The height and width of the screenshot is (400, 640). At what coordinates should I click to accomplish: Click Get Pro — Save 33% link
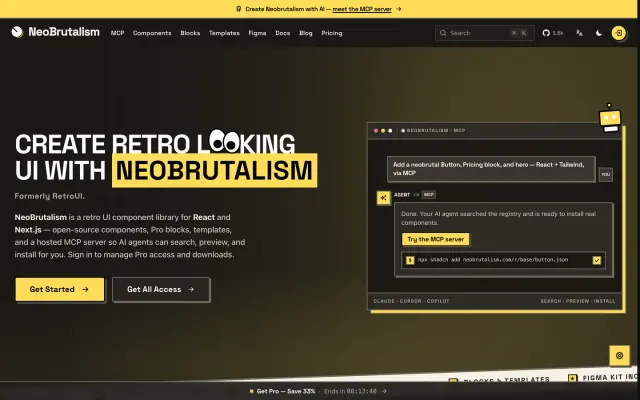[x=286, y=391]
